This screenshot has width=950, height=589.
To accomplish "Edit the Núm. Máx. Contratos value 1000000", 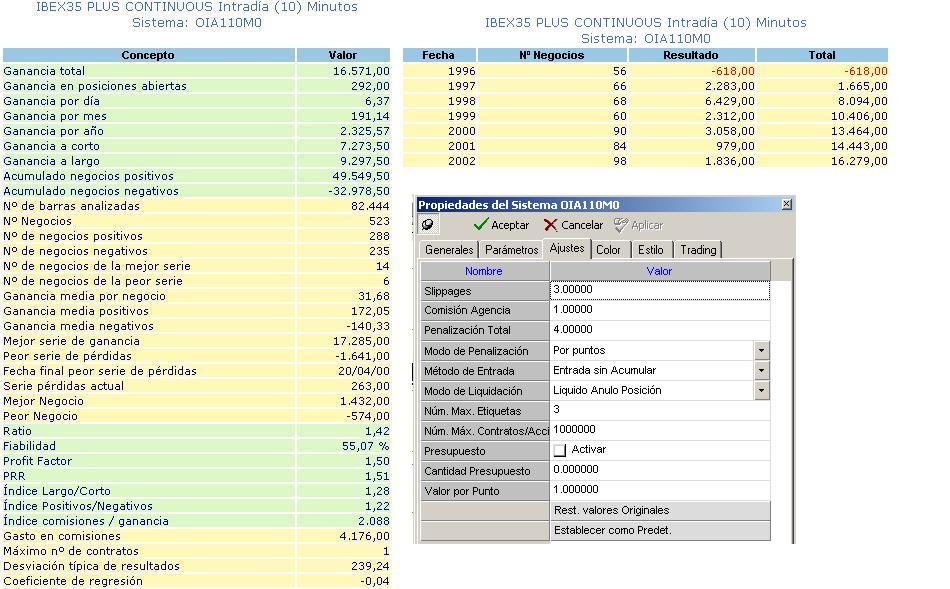I will (x=660, y=430).
